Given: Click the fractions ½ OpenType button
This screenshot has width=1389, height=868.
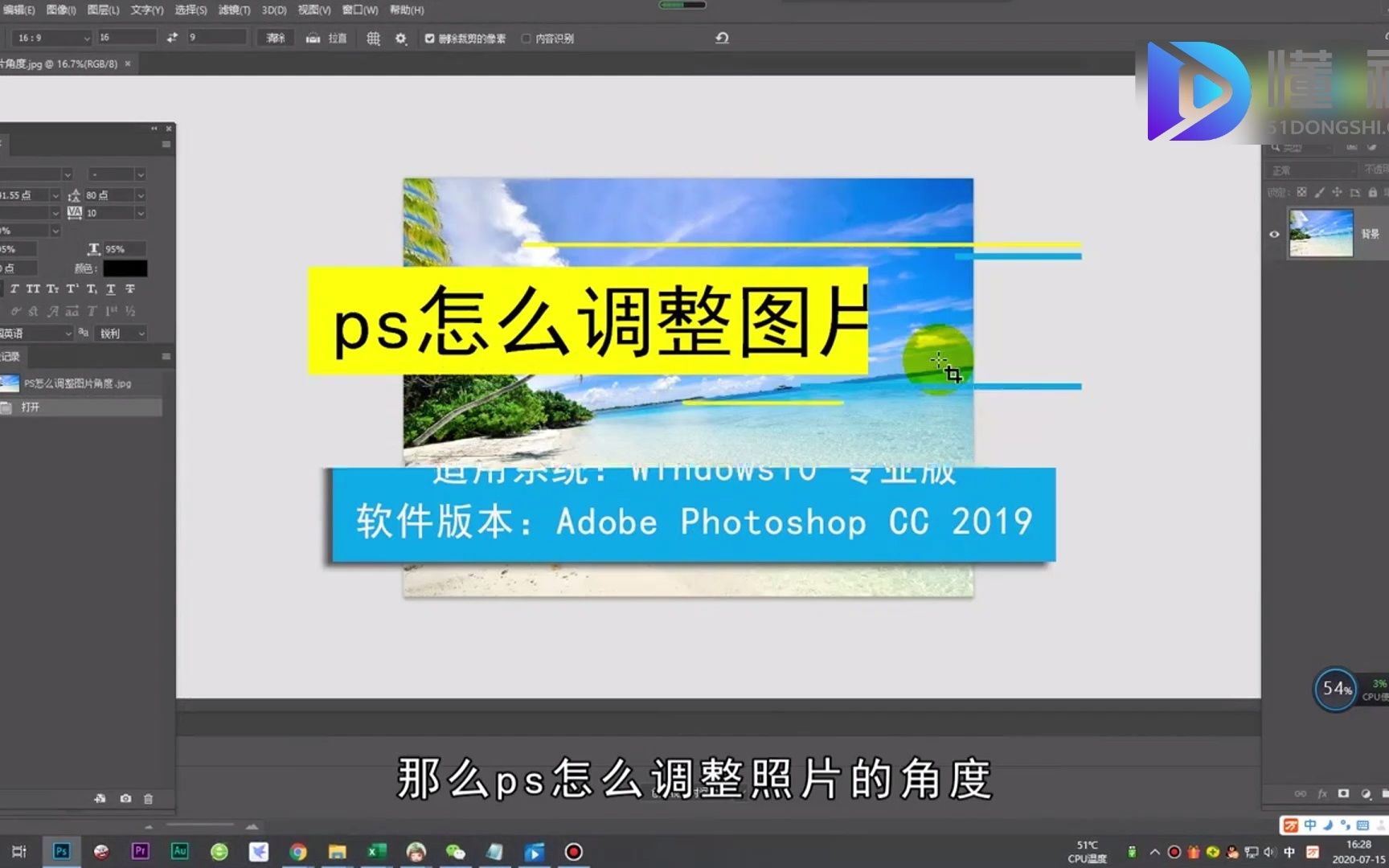Looking at the screenshot, I should click(130, 311).
